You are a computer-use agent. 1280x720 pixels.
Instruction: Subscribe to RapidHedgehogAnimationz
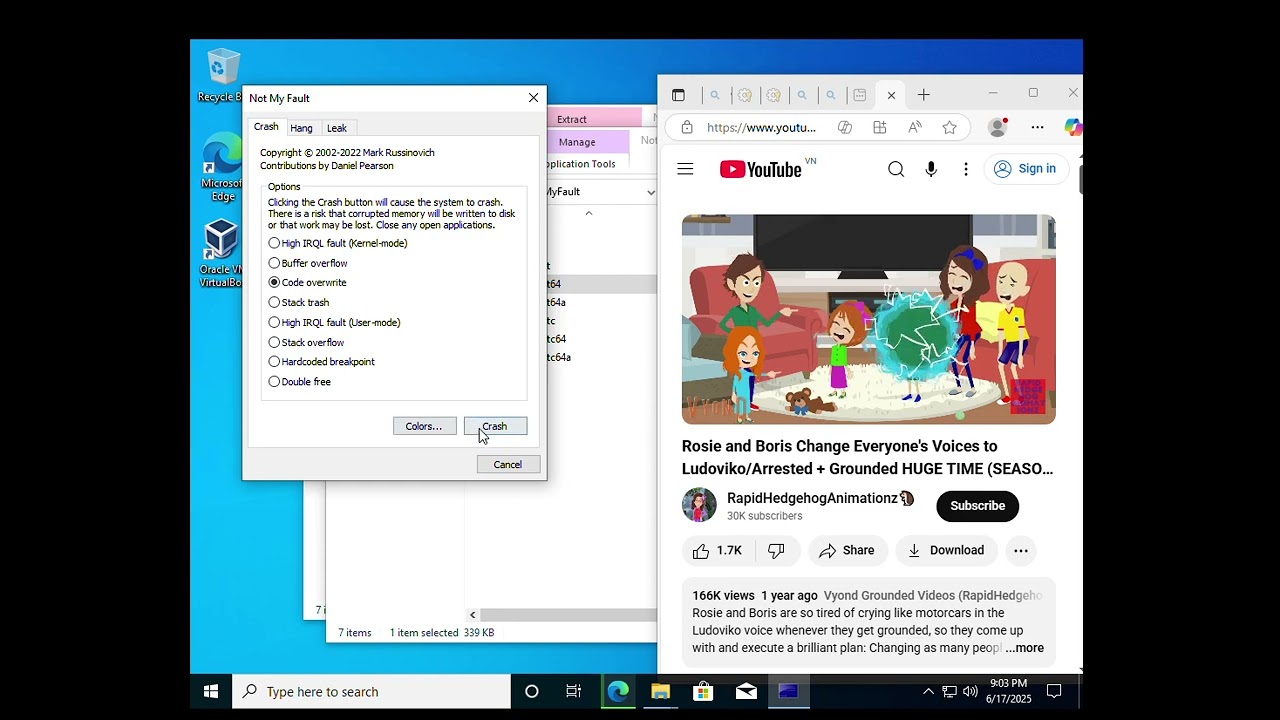(x=977, y=506)
